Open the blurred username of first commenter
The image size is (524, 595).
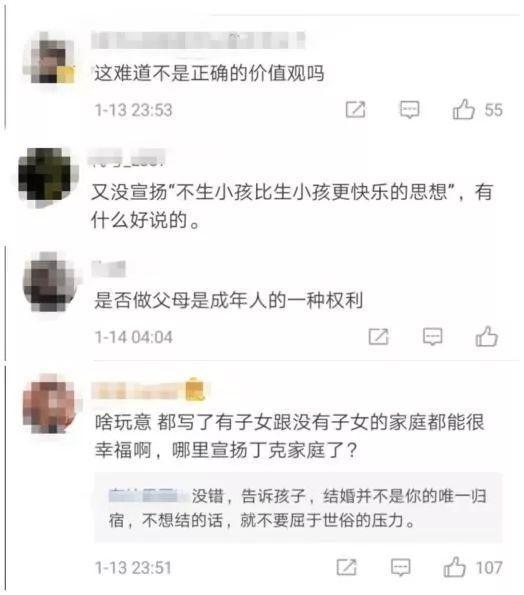coord(198,40)
